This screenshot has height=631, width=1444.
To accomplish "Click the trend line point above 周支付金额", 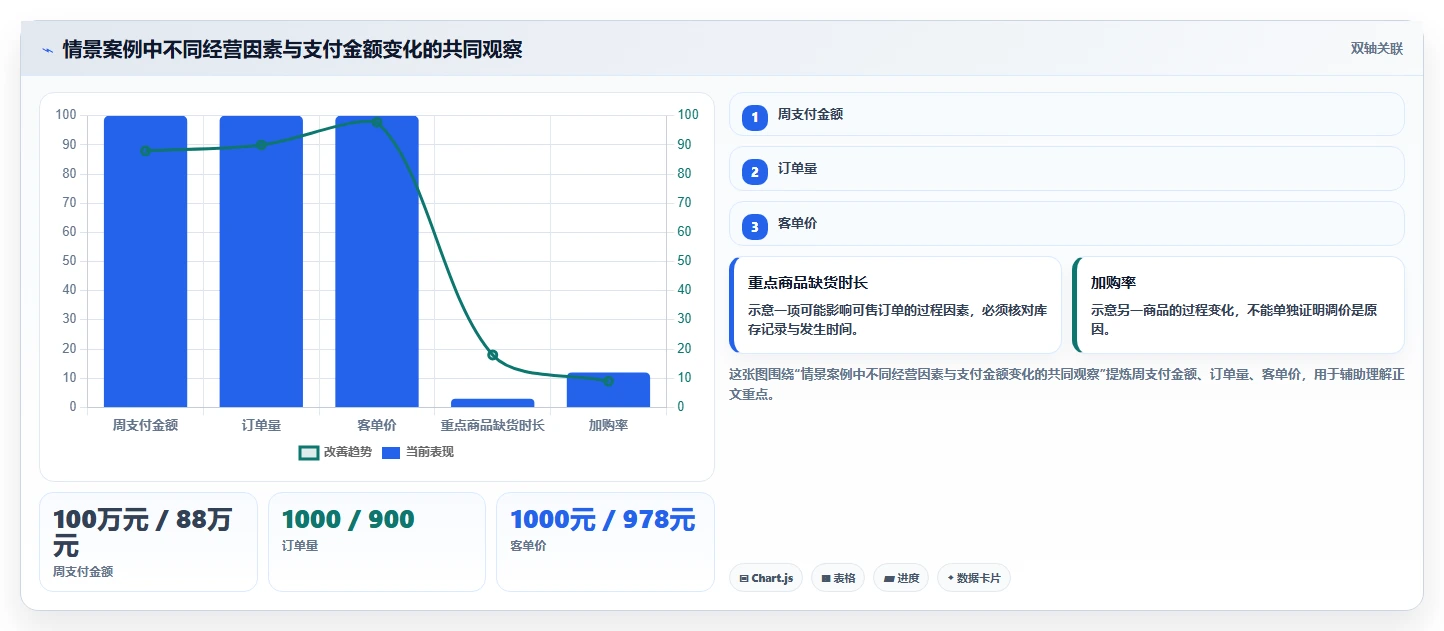I will coord(146,151).
